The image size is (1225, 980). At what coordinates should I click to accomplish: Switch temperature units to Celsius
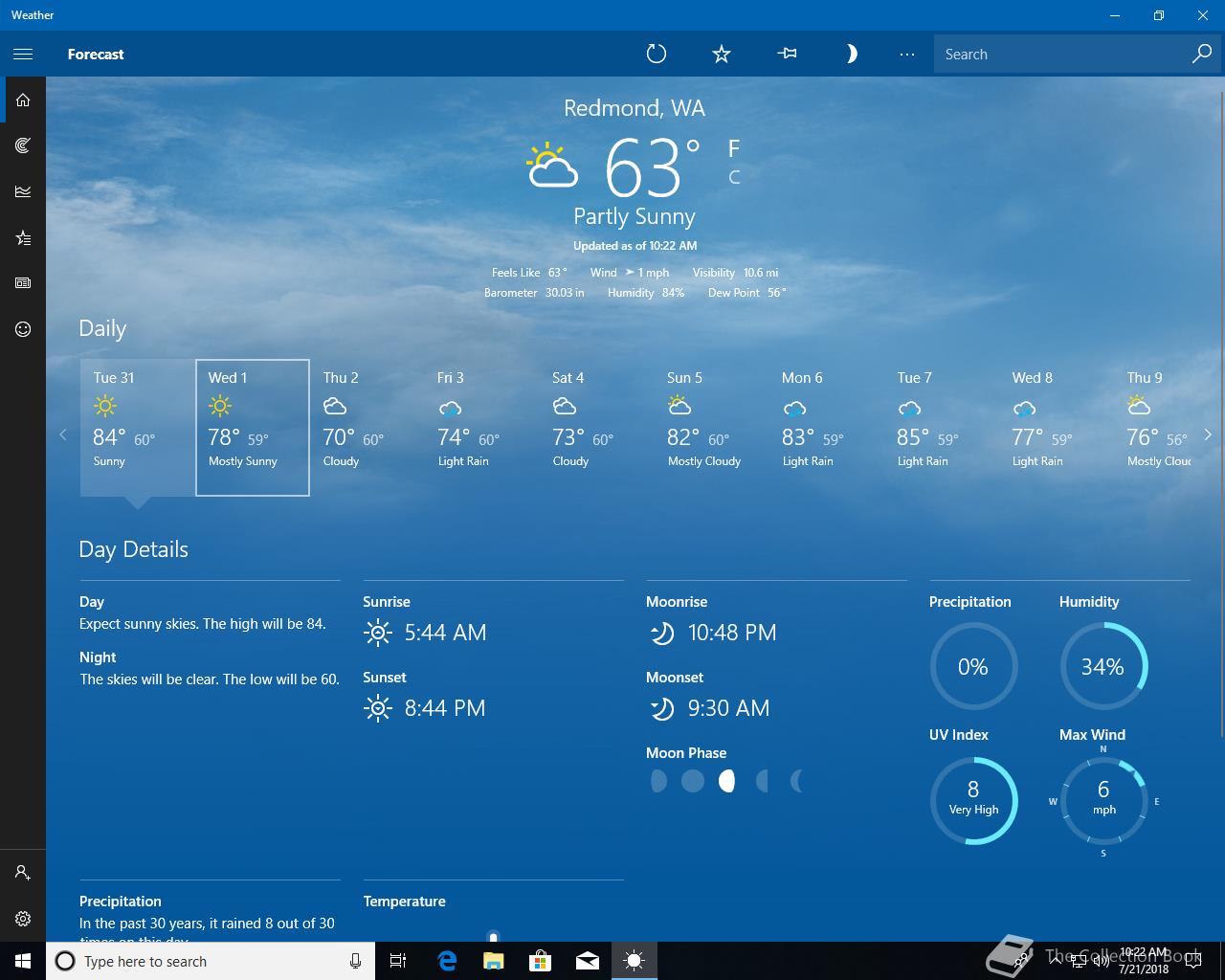[x=734, y=177]
